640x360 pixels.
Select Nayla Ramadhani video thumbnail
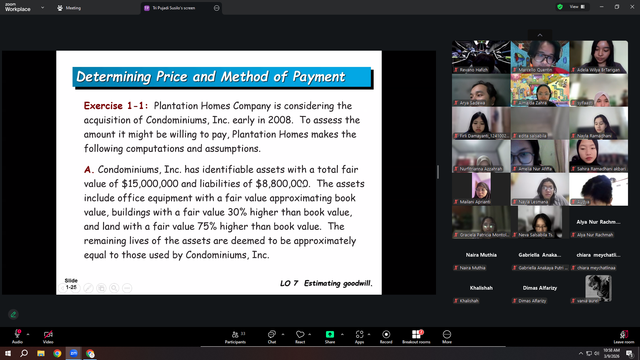tap(599, 123)
